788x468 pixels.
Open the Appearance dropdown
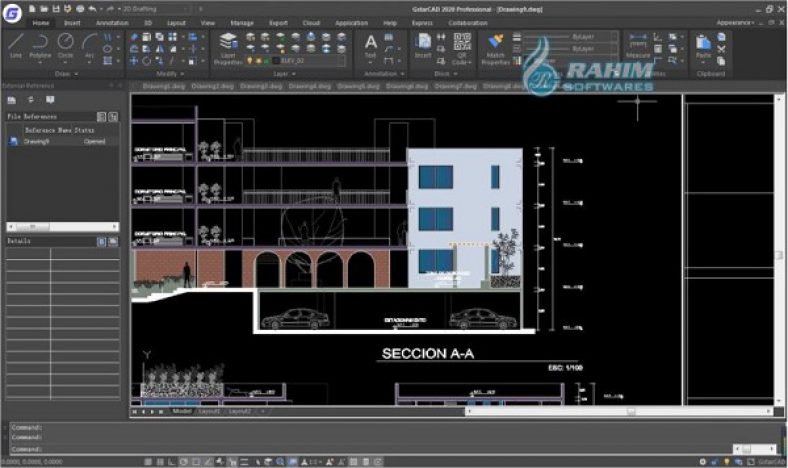(x=735, y=23)
